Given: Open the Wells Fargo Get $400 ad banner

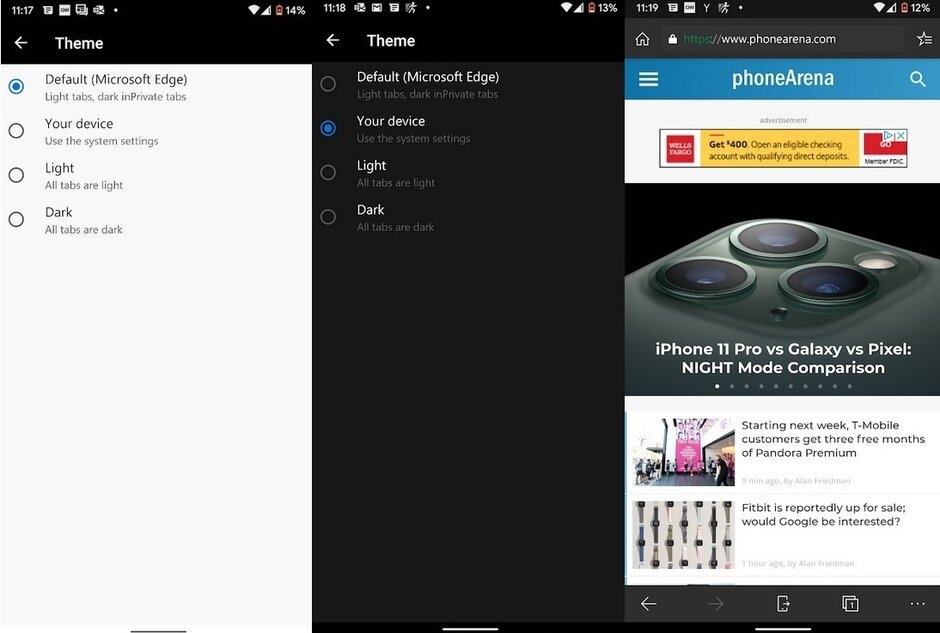Looking at the screenshot, I should (x=783, y=148).
